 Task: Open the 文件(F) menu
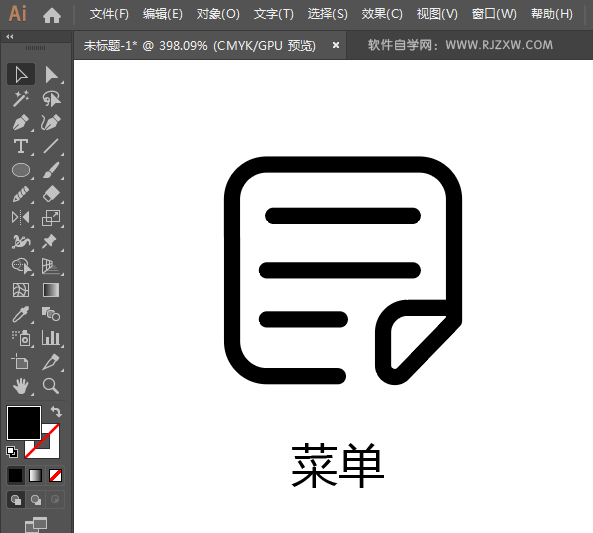pyautogui.click(x=109, y=14)
